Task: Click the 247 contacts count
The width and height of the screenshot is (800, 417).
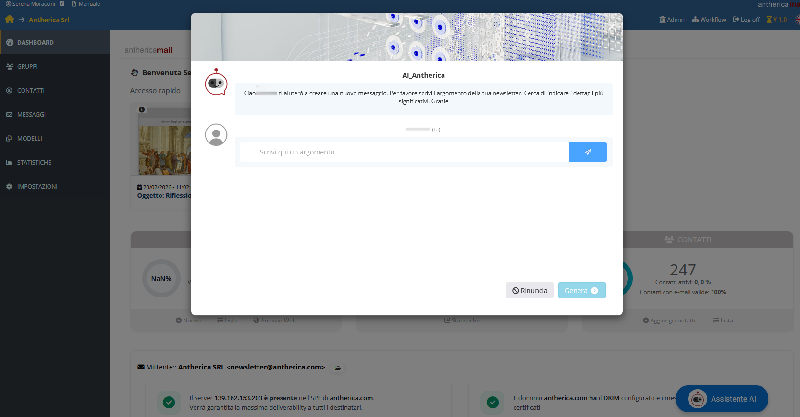Action: coord(683,269)
